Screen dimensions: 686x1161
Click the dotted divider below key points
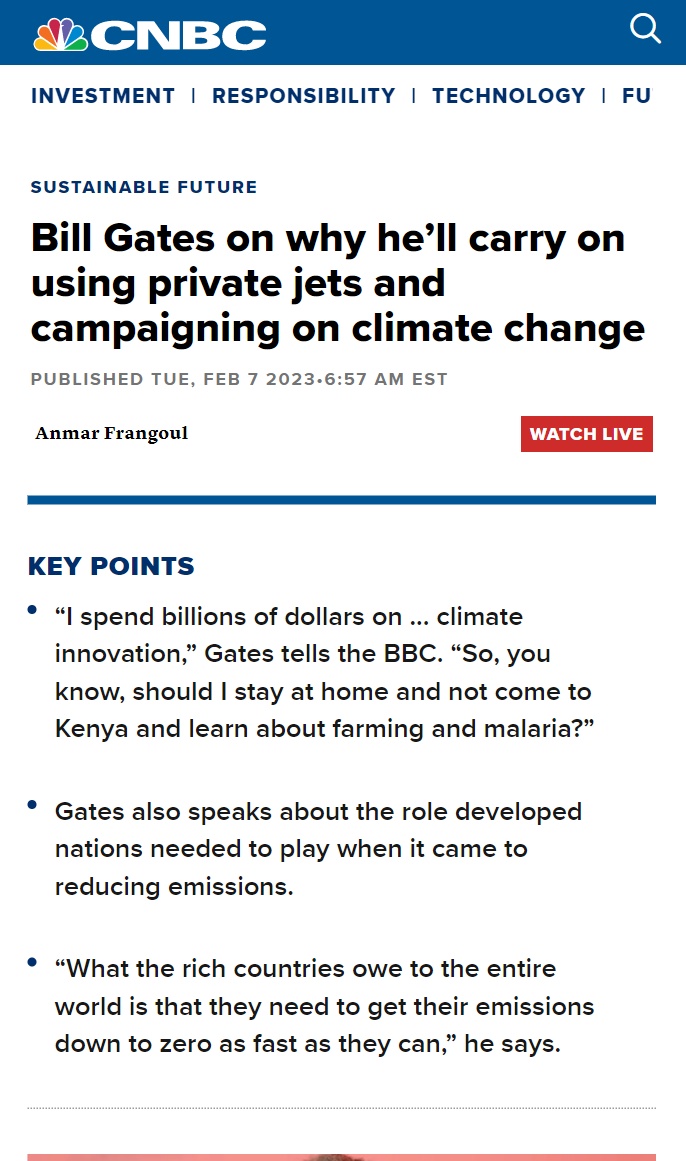(x=341, y=1108)
